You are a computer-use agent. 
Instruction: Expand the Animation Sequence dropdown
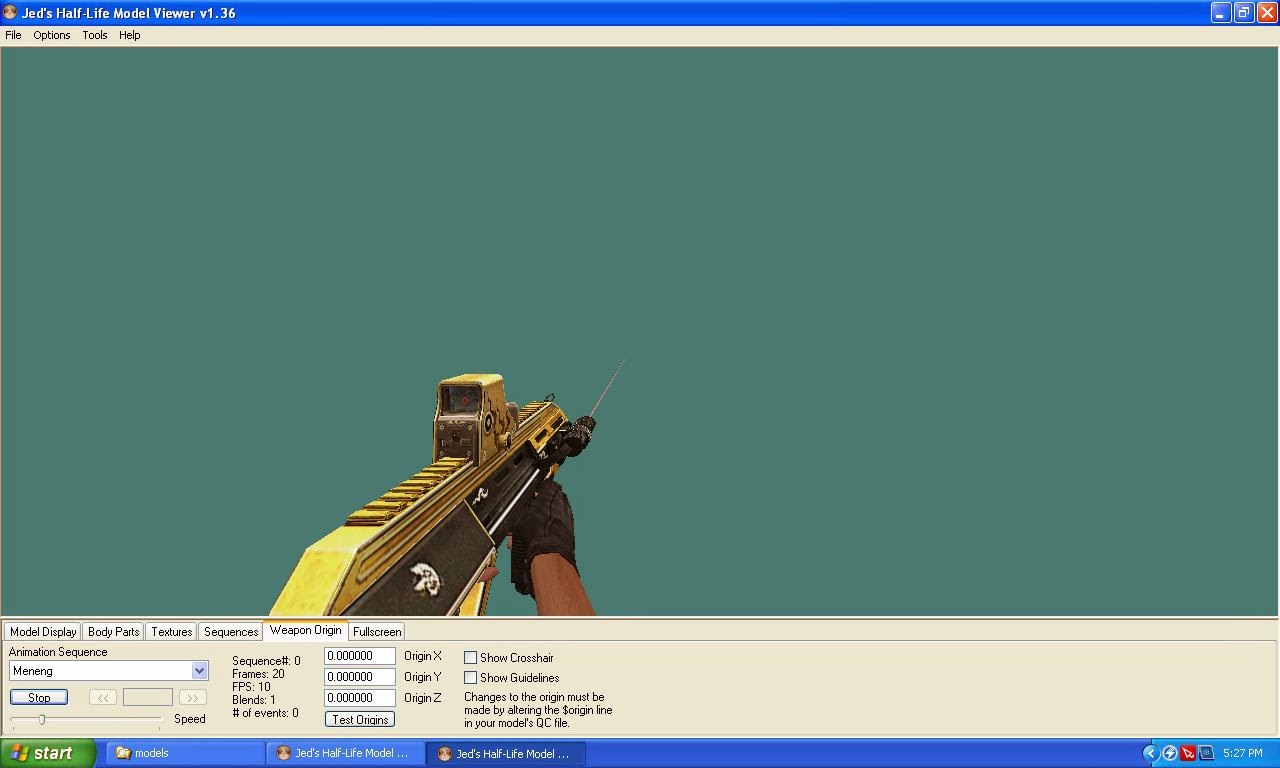[199, 671]
